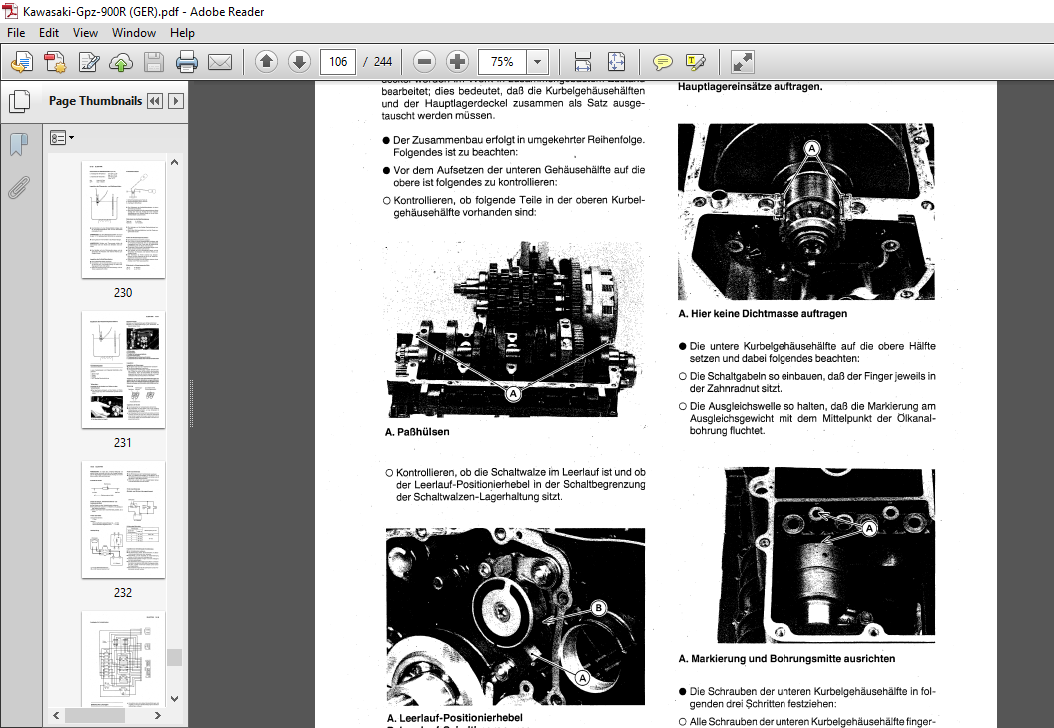Click the sign or edit document icon
The image size is (1054, 728).
[x=89, y=63]
